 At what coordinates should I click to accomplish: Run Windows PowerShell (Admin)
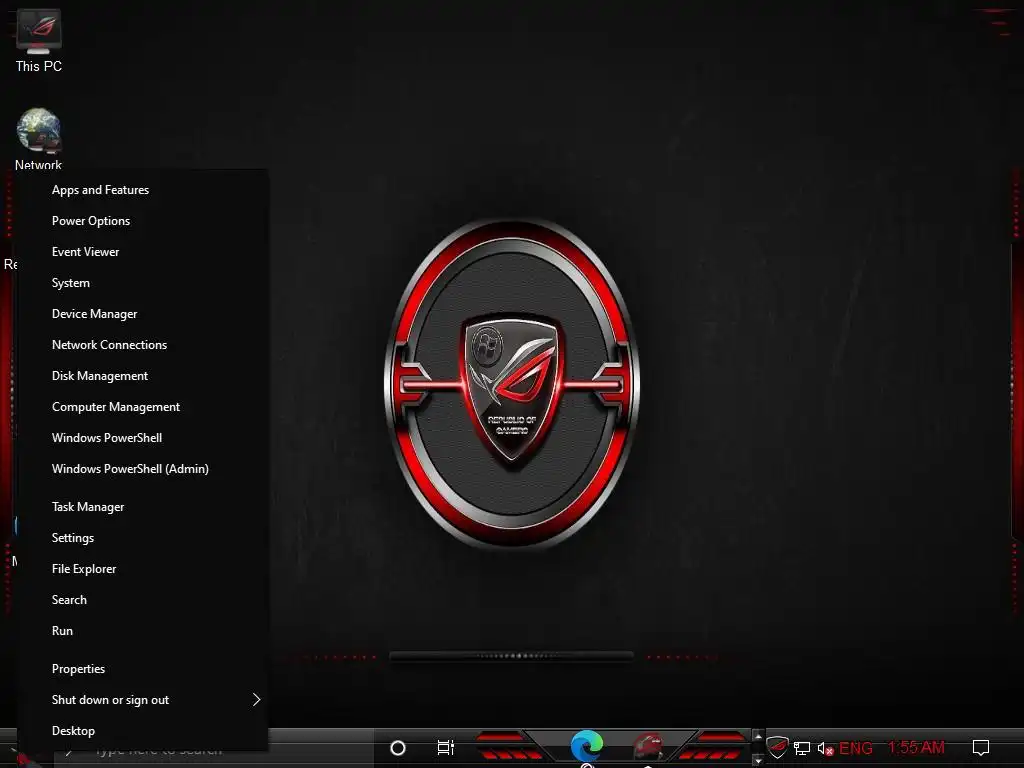point(143,469)
